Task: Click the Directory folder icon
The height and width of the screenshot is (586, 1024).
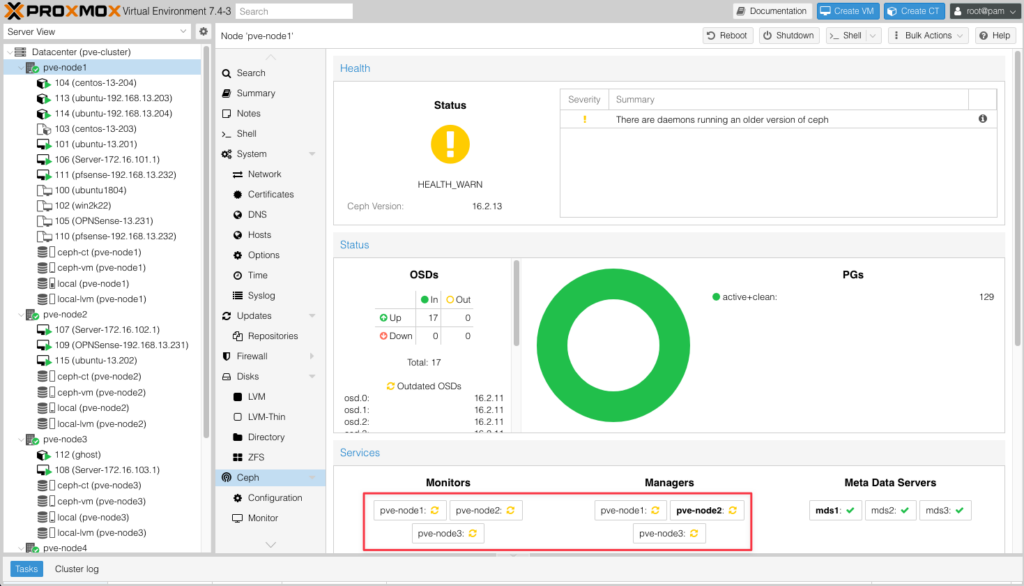Action: pos(238,437)
